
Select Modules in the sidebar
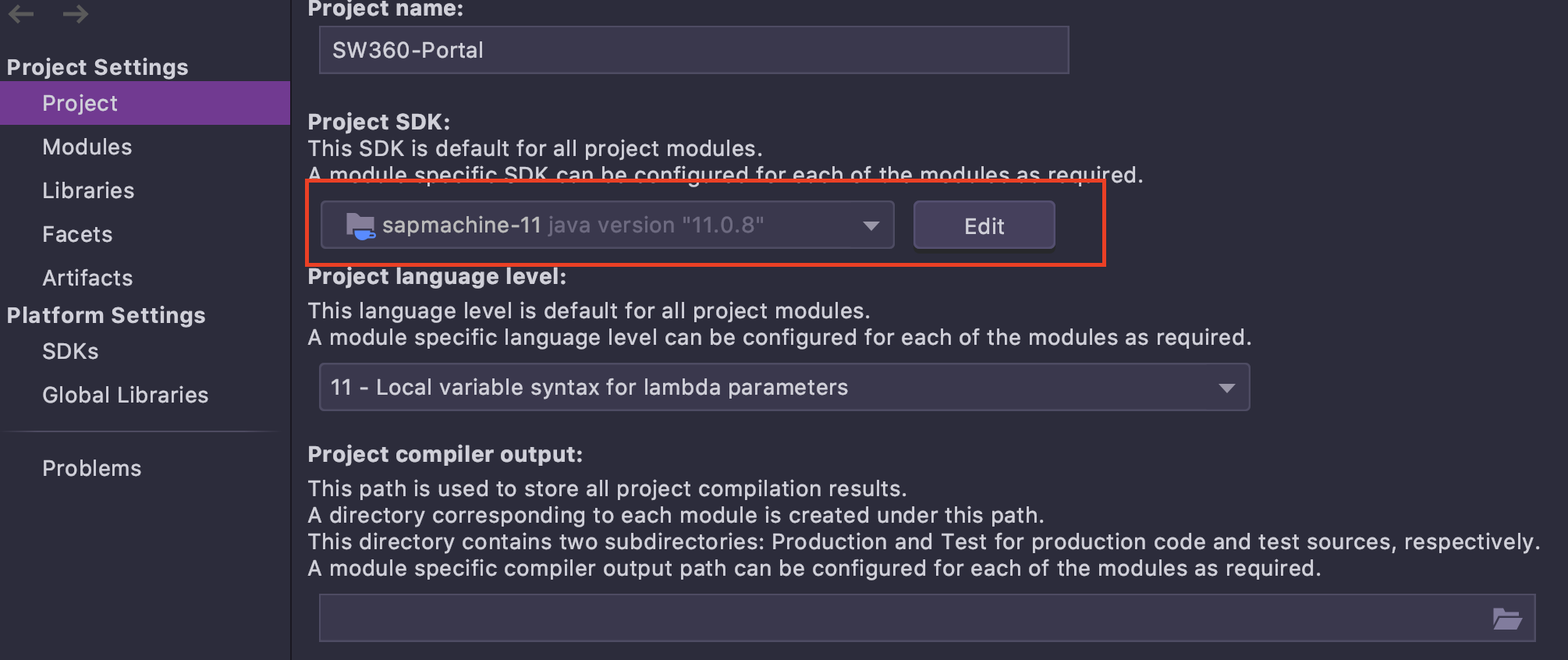tap(87, 146)
